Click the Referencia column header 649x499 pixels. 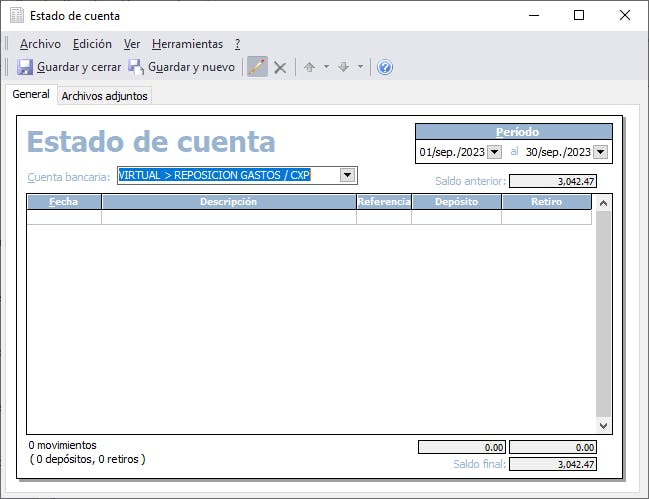(384, 202)
